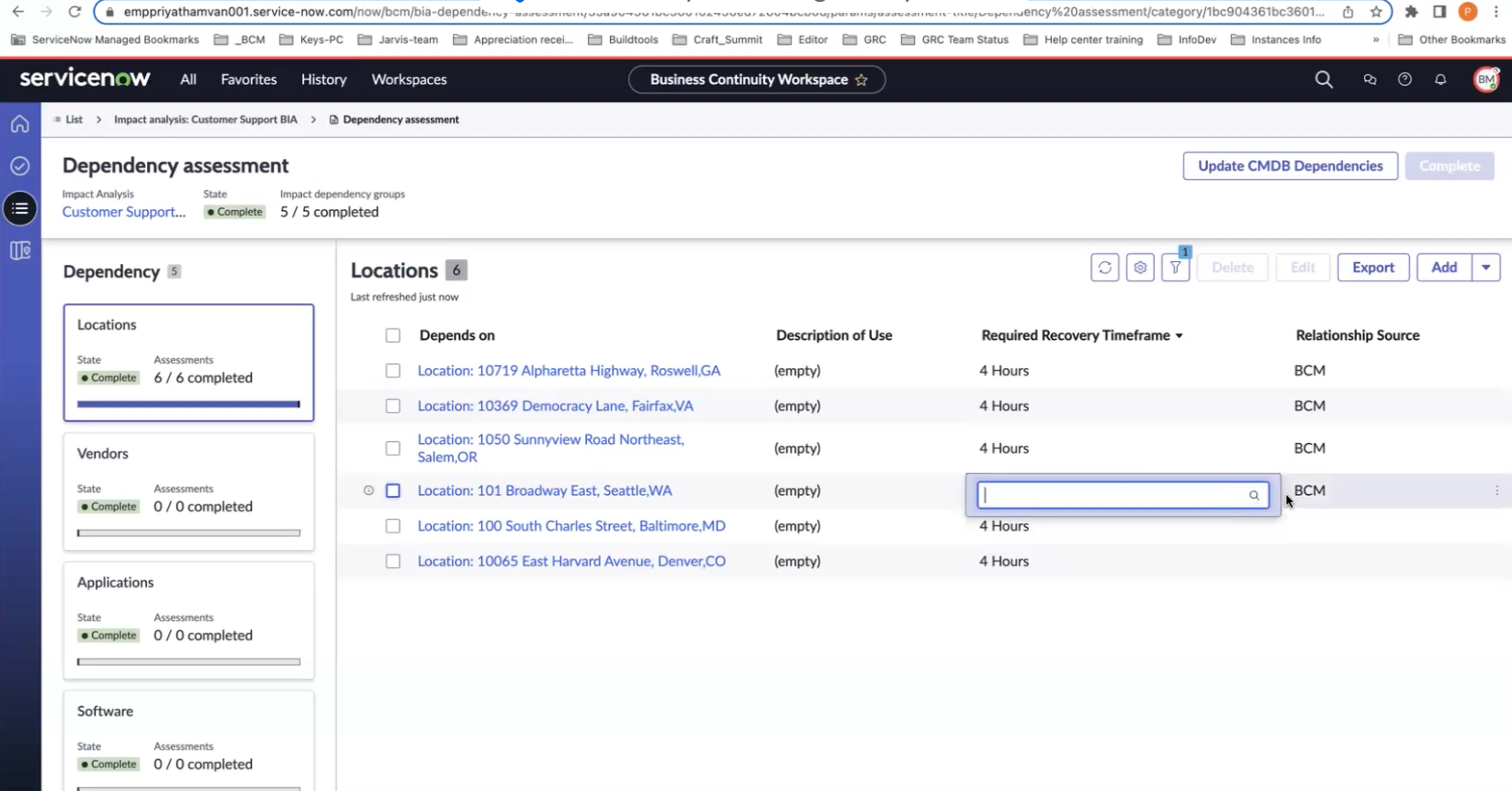Click the Home icon in left sidebar
The height and width of the screenshot is (791, 1512).
(x=20, y=124)
